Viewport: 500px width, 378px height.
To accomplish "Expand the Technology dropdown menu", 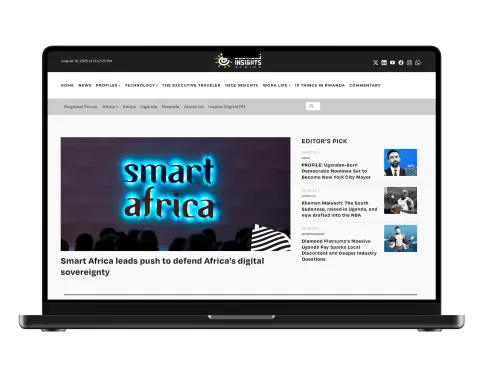I will pos(141,85).
